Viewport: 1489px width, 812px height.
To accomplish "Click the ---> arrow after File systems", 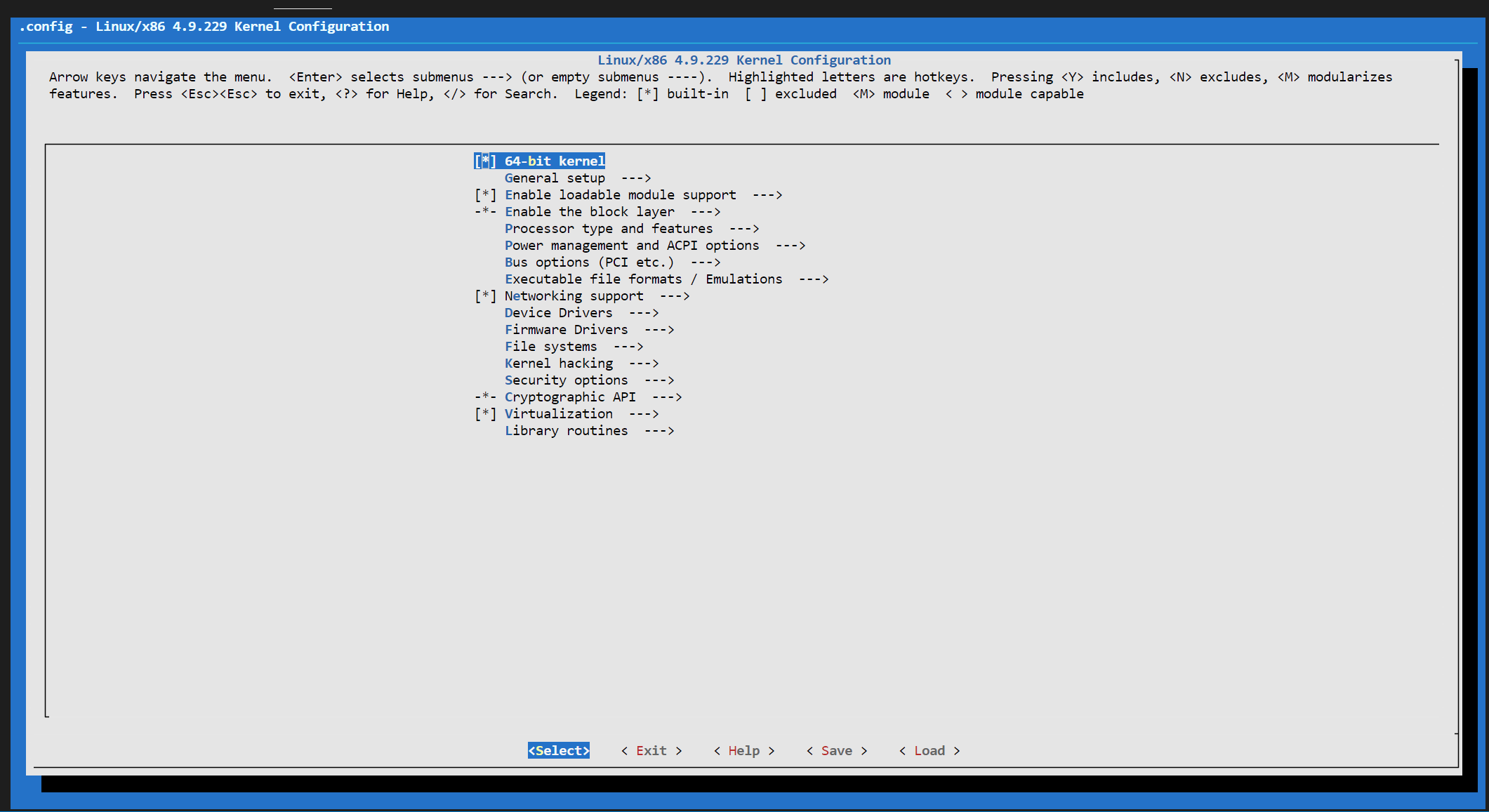I will pos(628,347).
